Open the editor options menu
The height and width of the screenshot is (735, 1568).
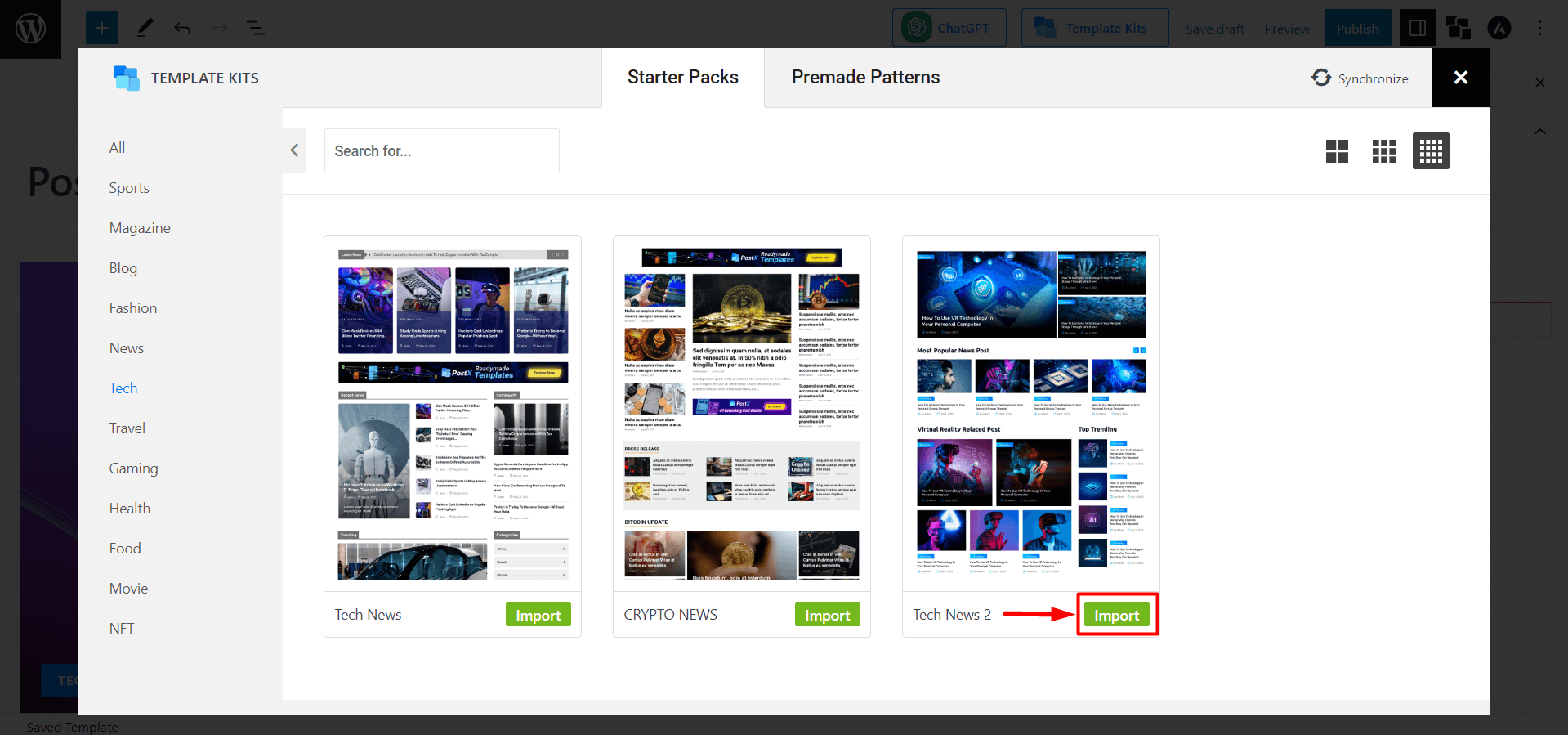point(1540,29)
